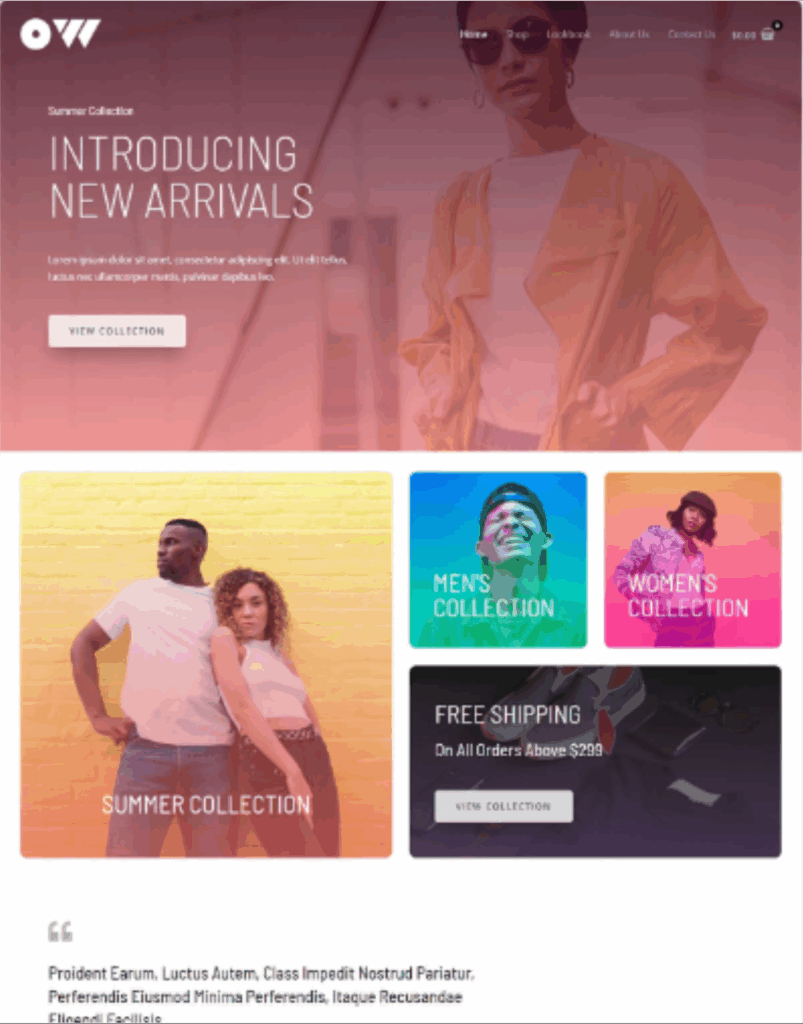Open the Summer Collection tile
The width and height of the screenshot is (803, 1024).
(x=206, y=665)
